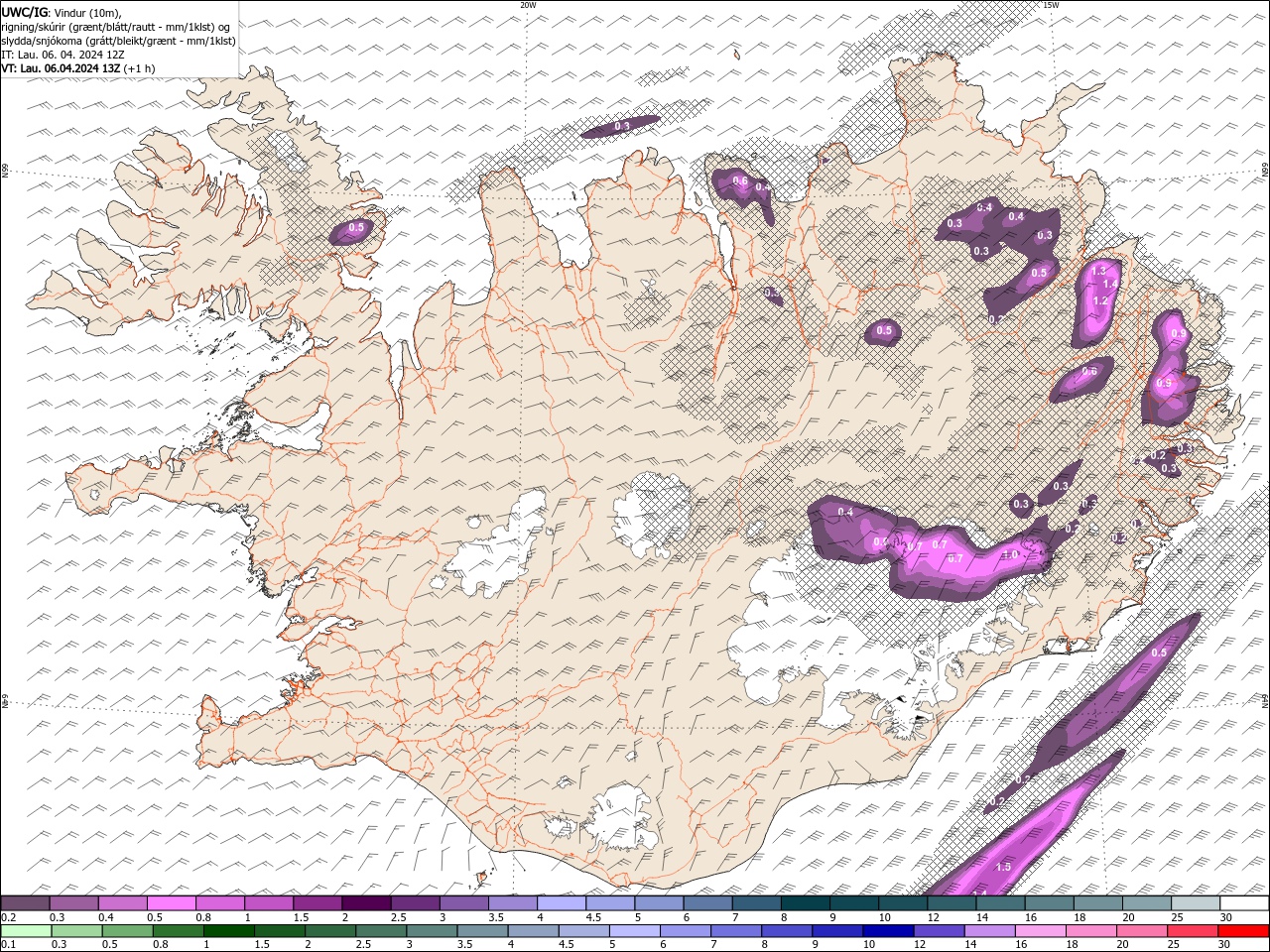Pick the bottom-row green swatch between 0.5 and 0.8
The image size is (1270, 952).
(x=128, y=930)
